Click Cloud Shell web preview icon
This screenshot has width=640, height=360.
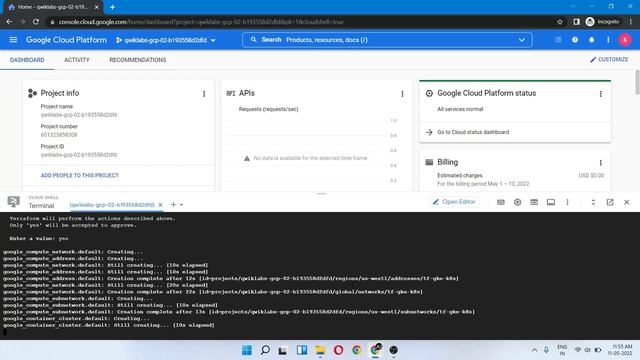pyautogui.click(x=534, y=202)
